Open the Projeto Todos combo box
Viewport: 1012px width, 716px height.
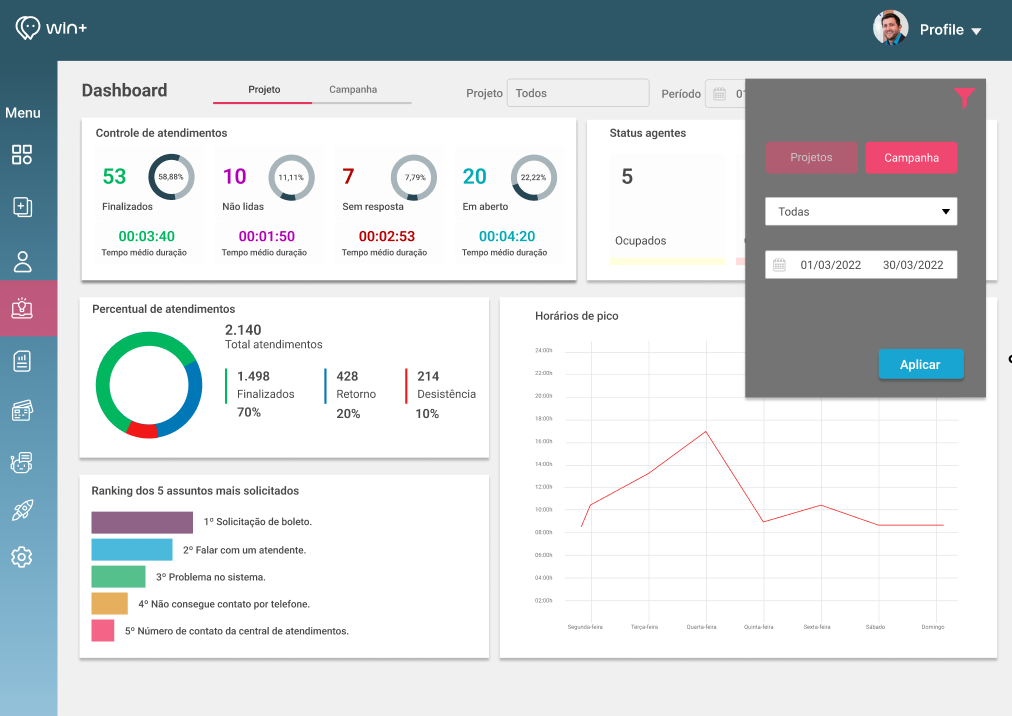pyautogui.click(x=578, y=93)
